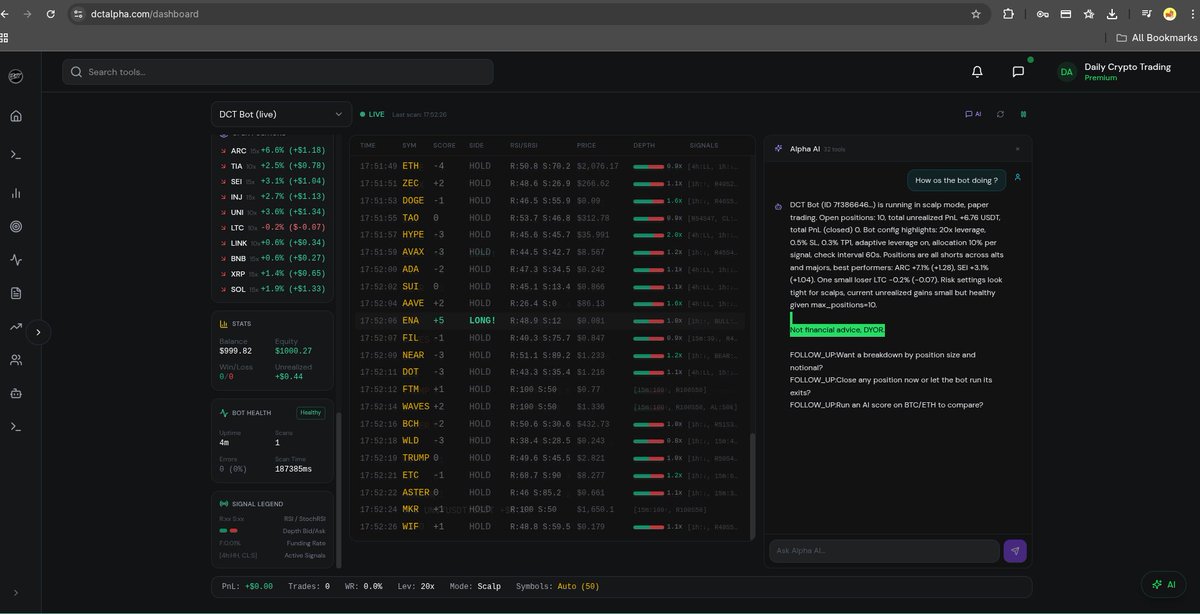Send the Alpha AI message
Image resolution: width=1200 pixels, height=614 pixels.
click(x=1015, y=551)
